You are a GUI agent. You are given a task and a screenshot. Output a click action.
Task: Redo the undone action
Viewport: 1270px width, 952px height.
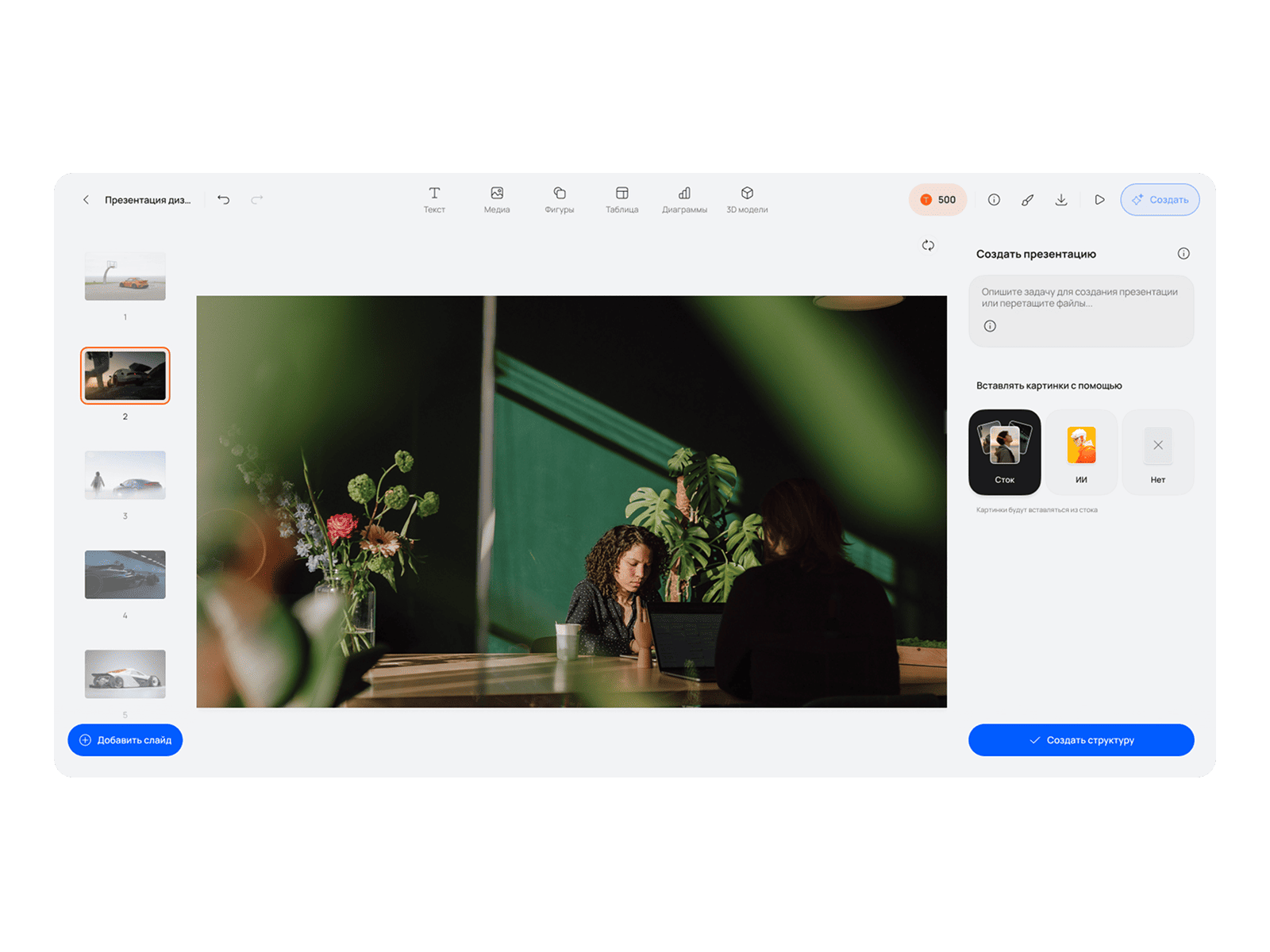click(x=256, y=200)
